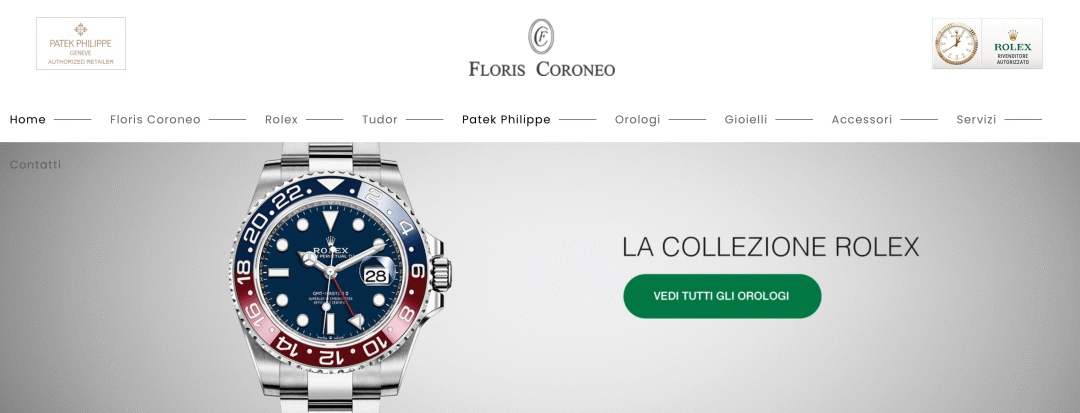Click the Floris Coroneo oval logo emblem

point(541,36)
